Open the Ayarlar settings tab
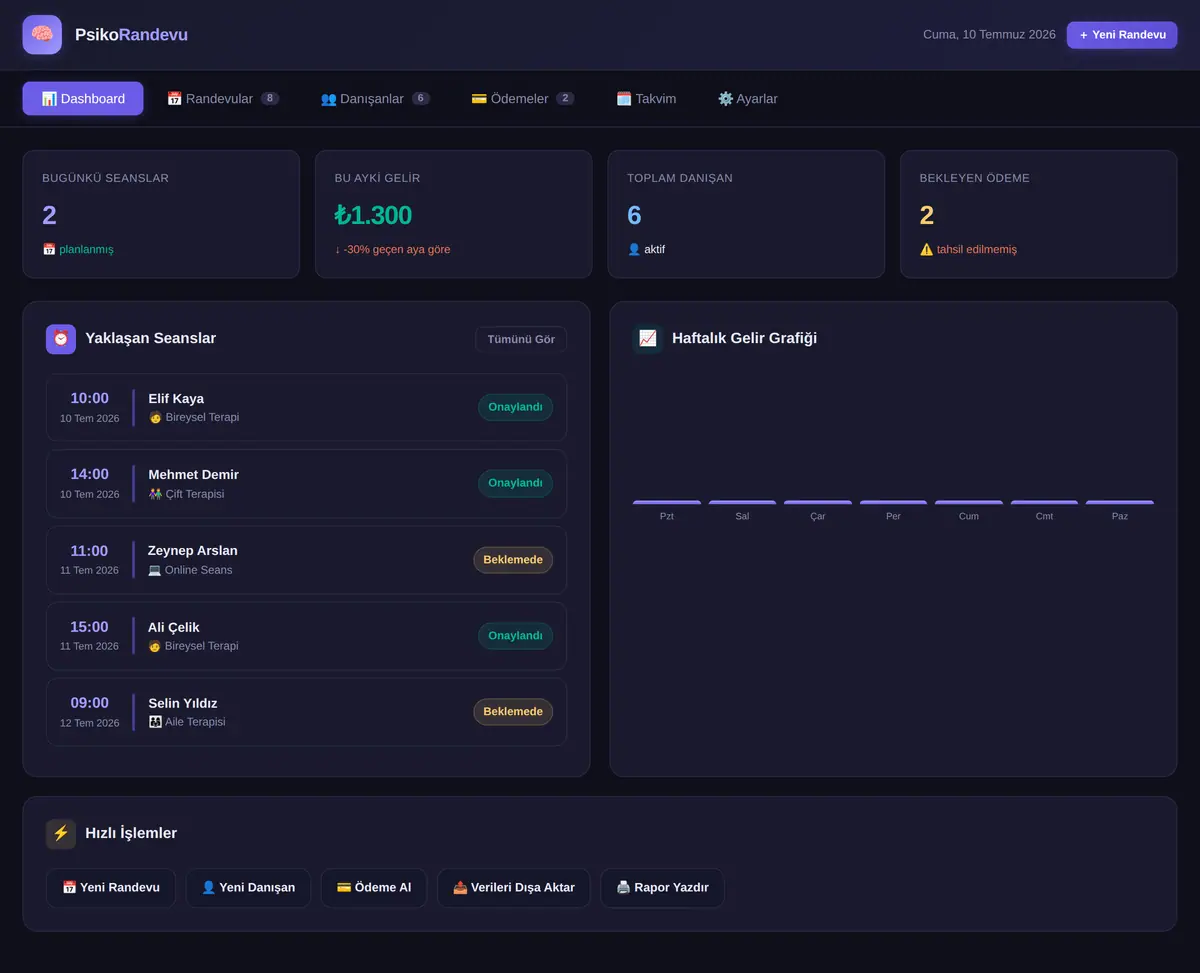 (748, 99)
